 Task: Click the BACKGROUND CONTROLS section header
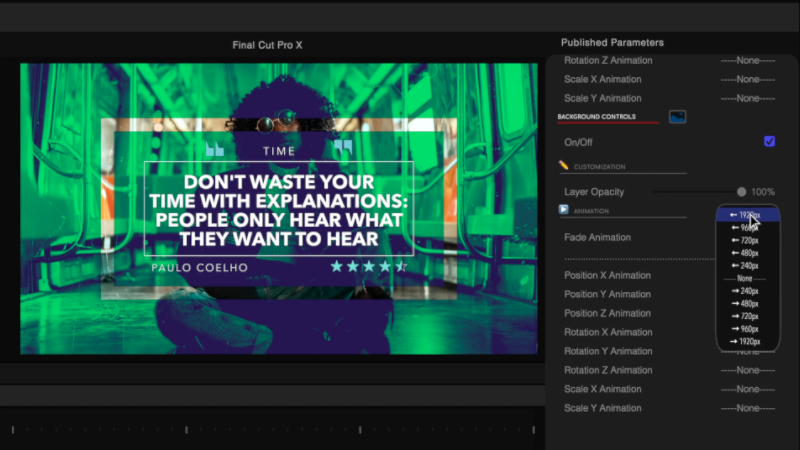596,116
